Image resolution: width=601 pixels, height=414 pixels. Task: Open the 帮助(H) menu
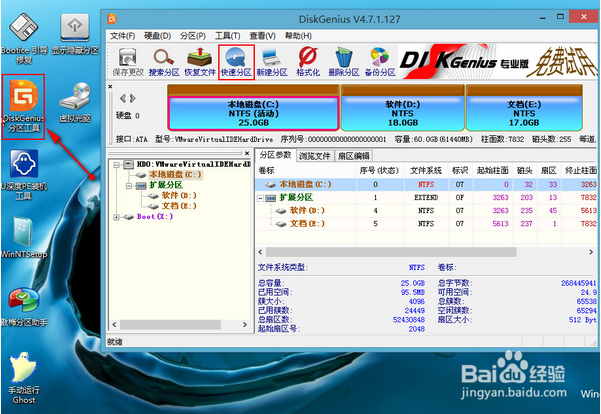298,36
